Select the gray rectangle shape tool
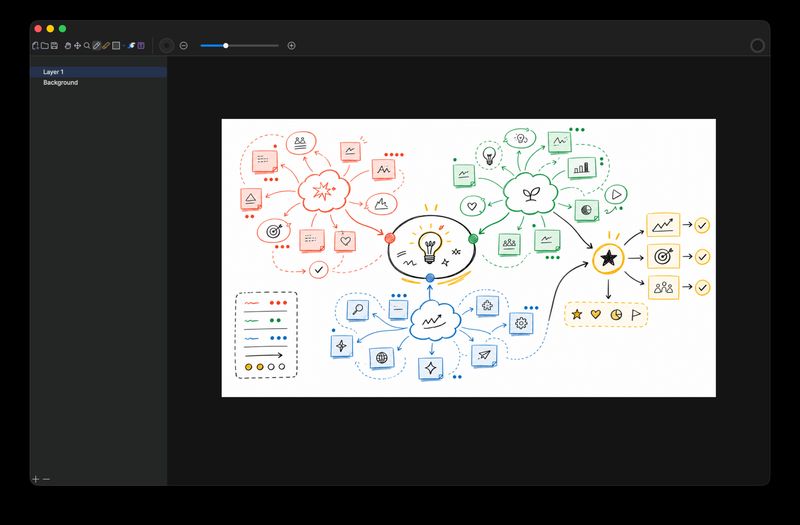The width and height of the screenshot is (800, 525). click(x=116, y=45)
